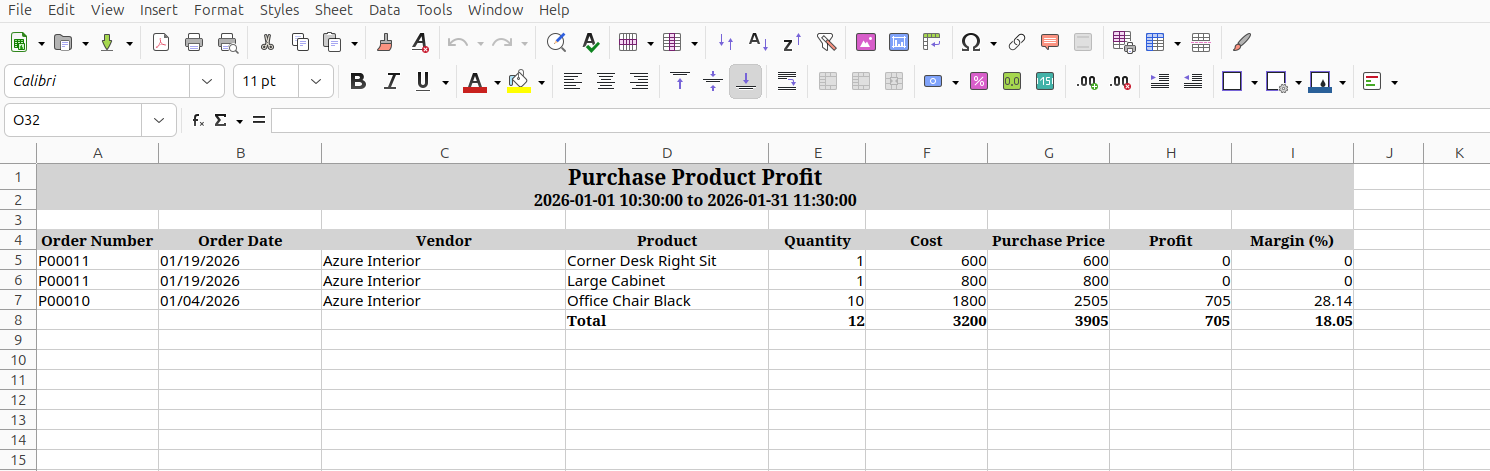Screen dimensions: 1490x471
Task: Open Borders dropdown arrow
Action: pos(1254,82)
